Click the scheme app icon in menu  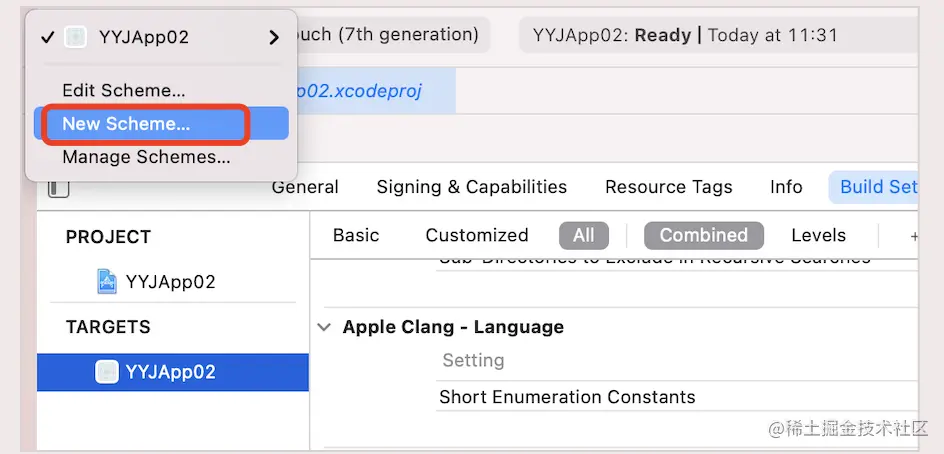coord(76,38)
